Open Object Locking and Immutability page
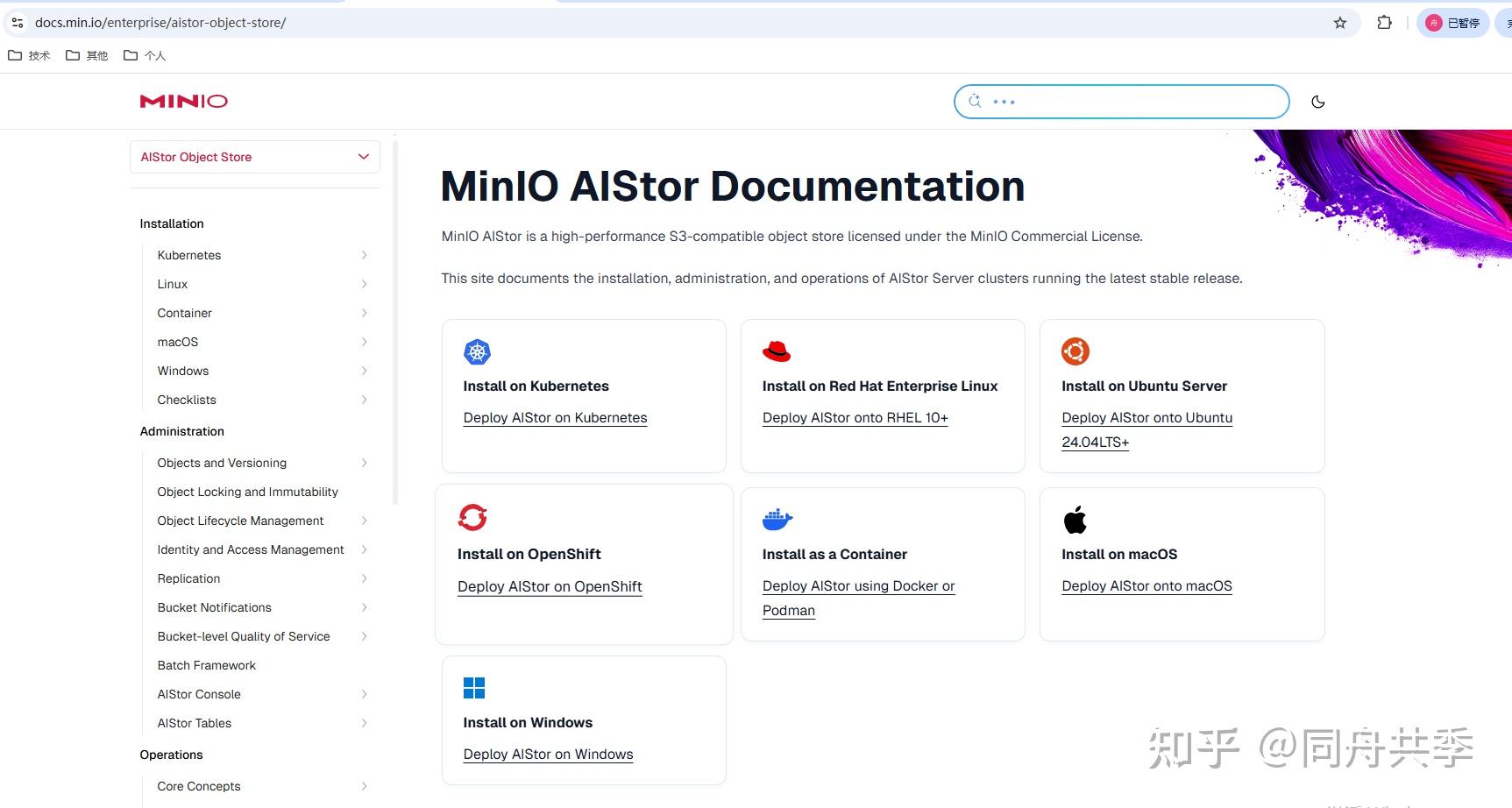Screen dimensions: 1512x808 point(248,492)
